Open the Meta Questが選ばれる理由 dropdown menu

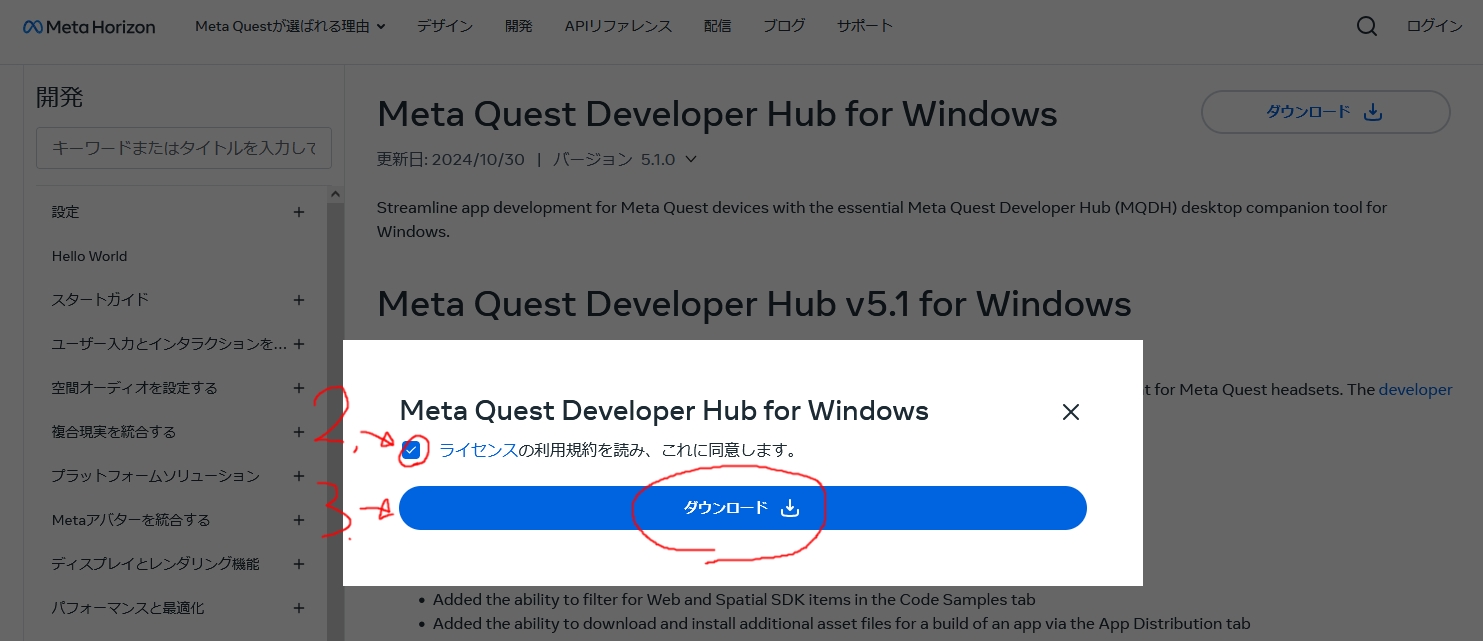pyautogui.click(x=289, y=26)
